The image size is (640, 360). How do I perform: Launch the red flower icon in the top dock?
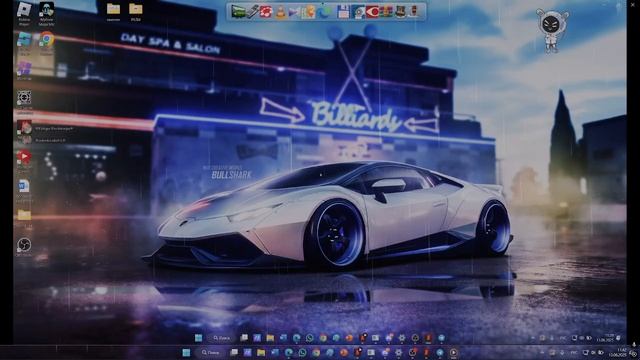(266, 11)
